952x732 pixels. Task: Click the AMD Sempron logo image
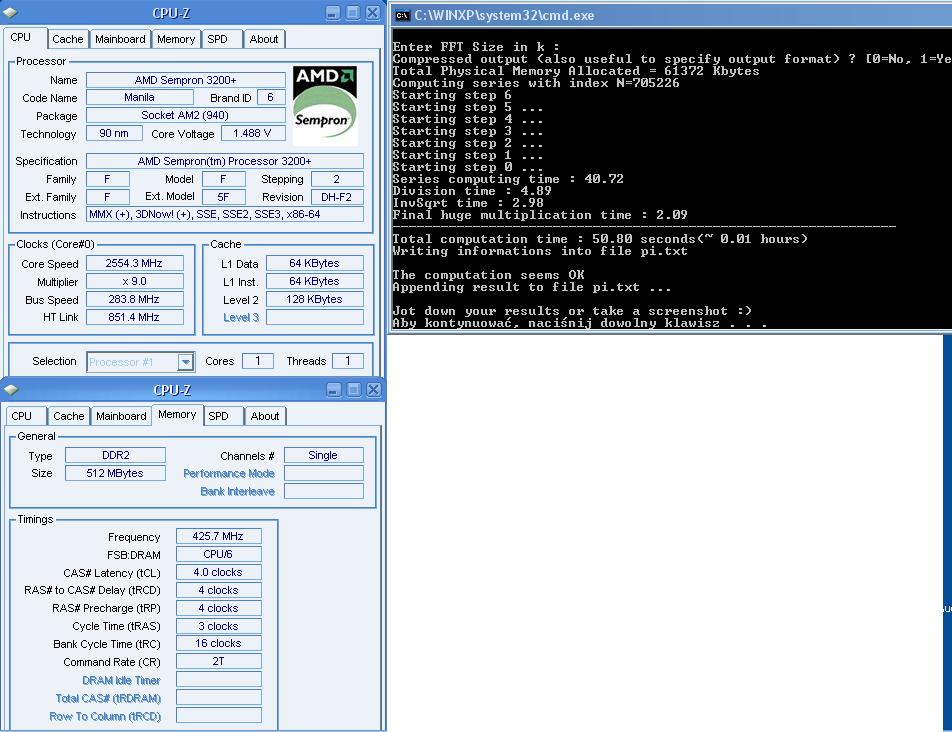325,106
